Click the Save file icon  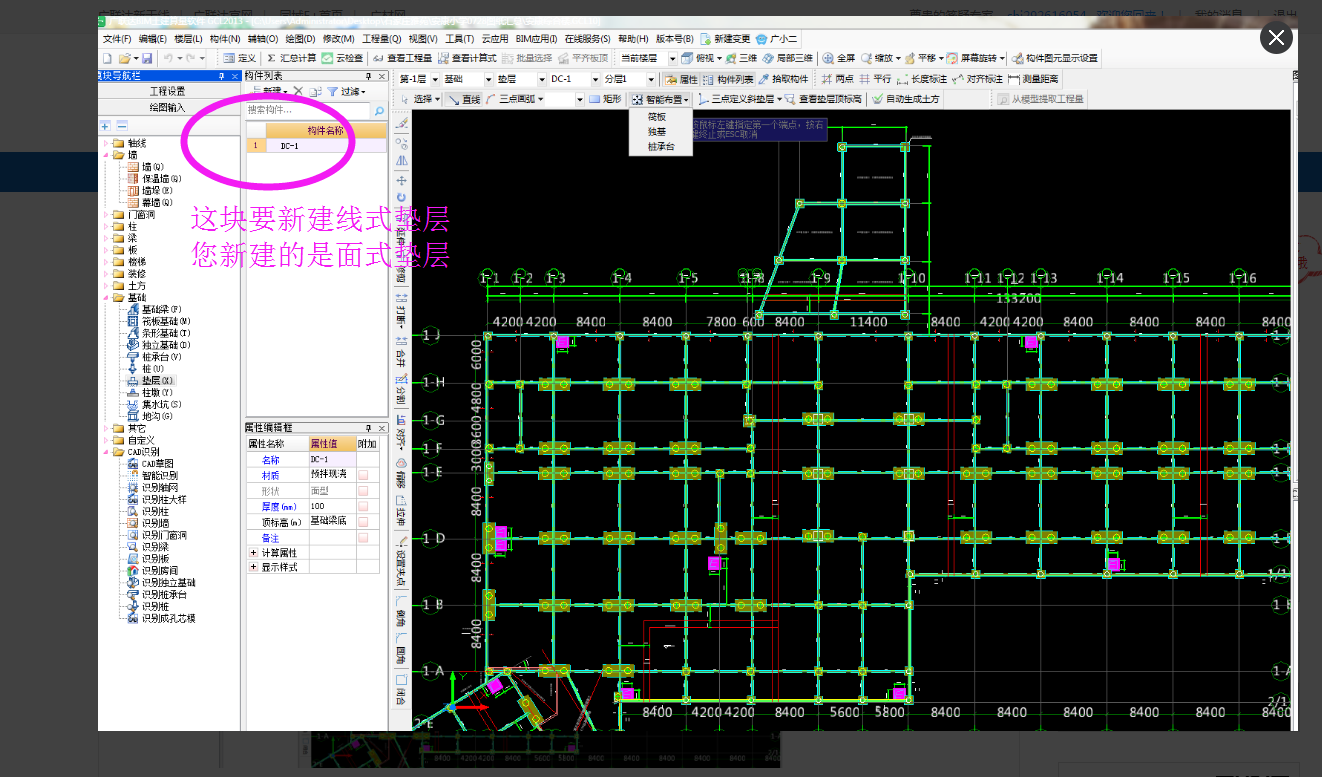[147, 58]
